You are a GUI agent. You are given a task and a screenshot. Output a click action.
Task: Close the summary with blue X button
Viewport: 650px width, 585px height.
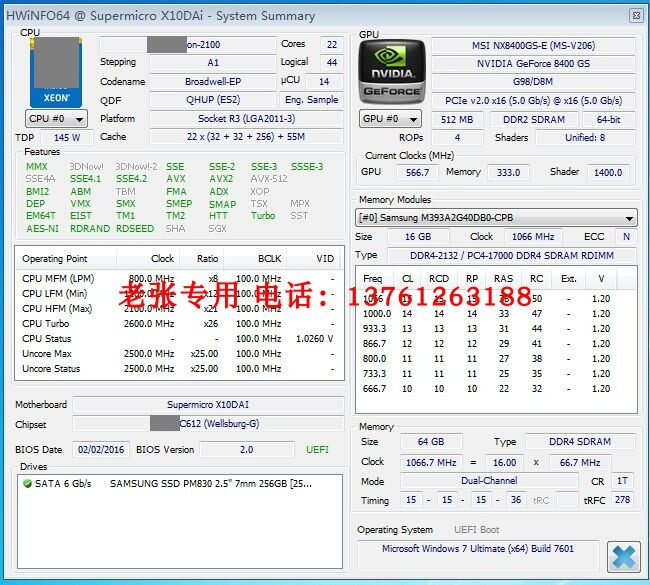(623, 557)
